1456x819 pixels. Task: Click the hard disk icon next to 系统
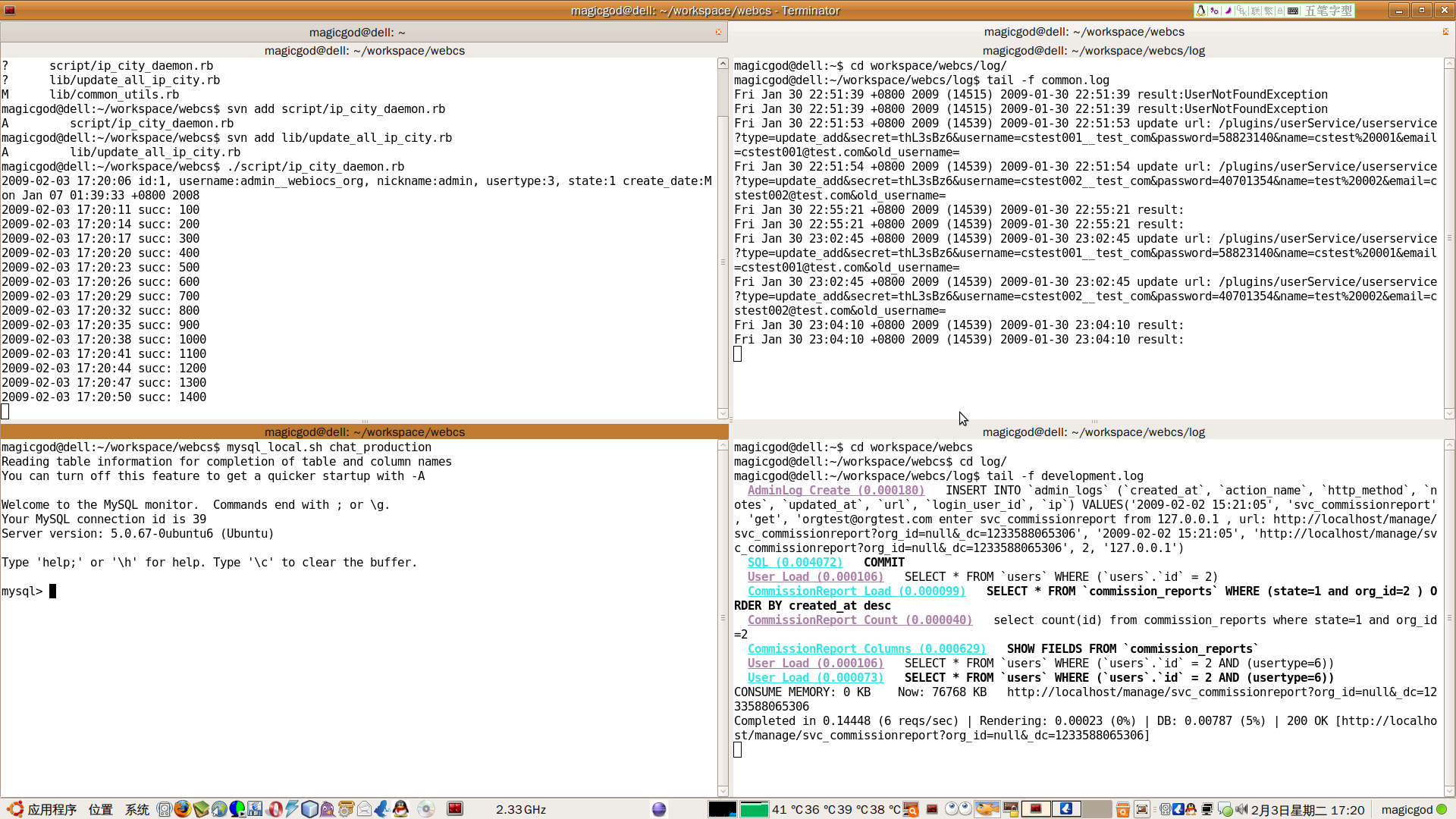point(164,809)
